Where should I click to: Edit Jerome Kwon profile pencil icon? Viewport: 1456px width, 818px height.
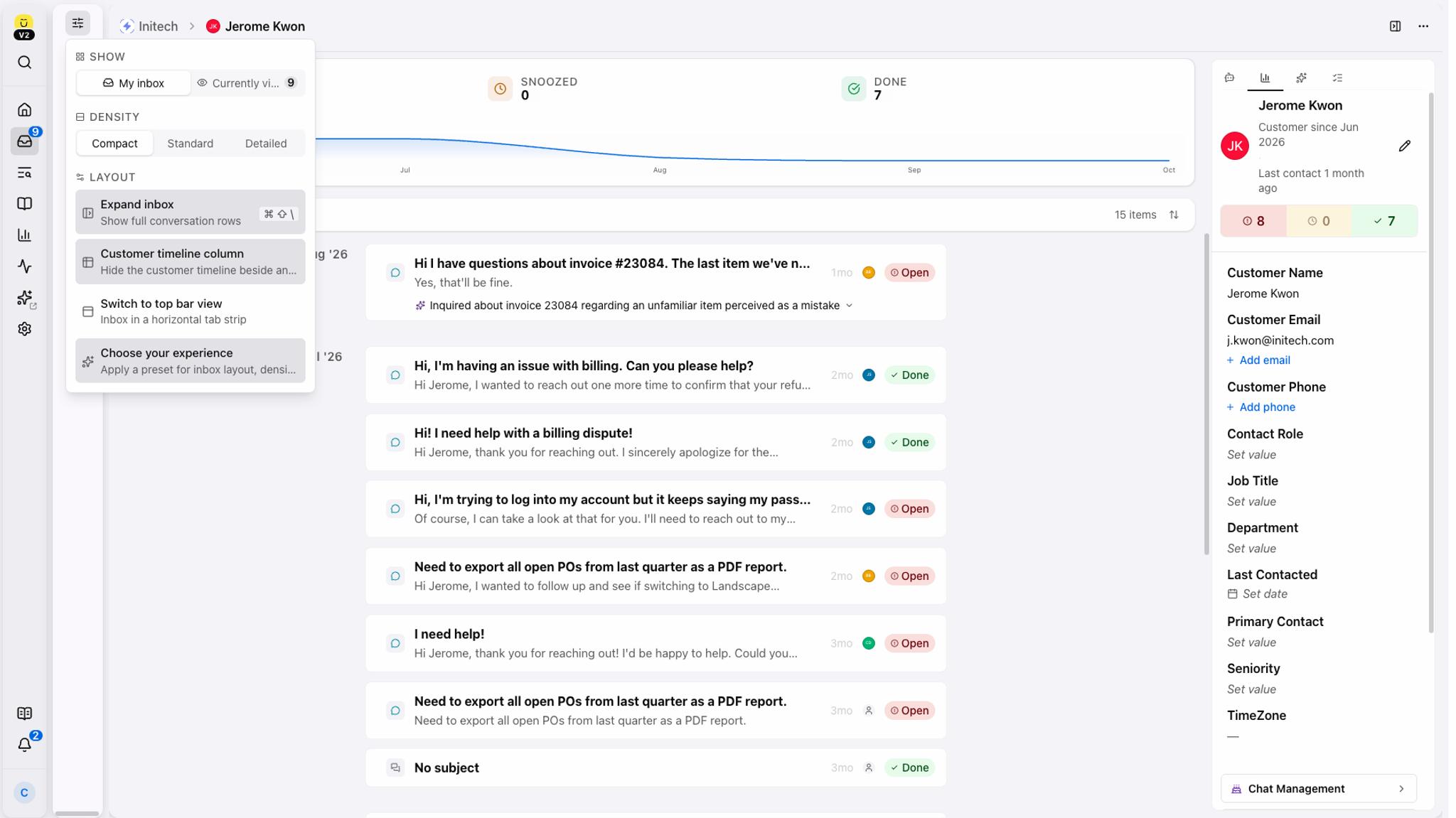click(1404, 146)
